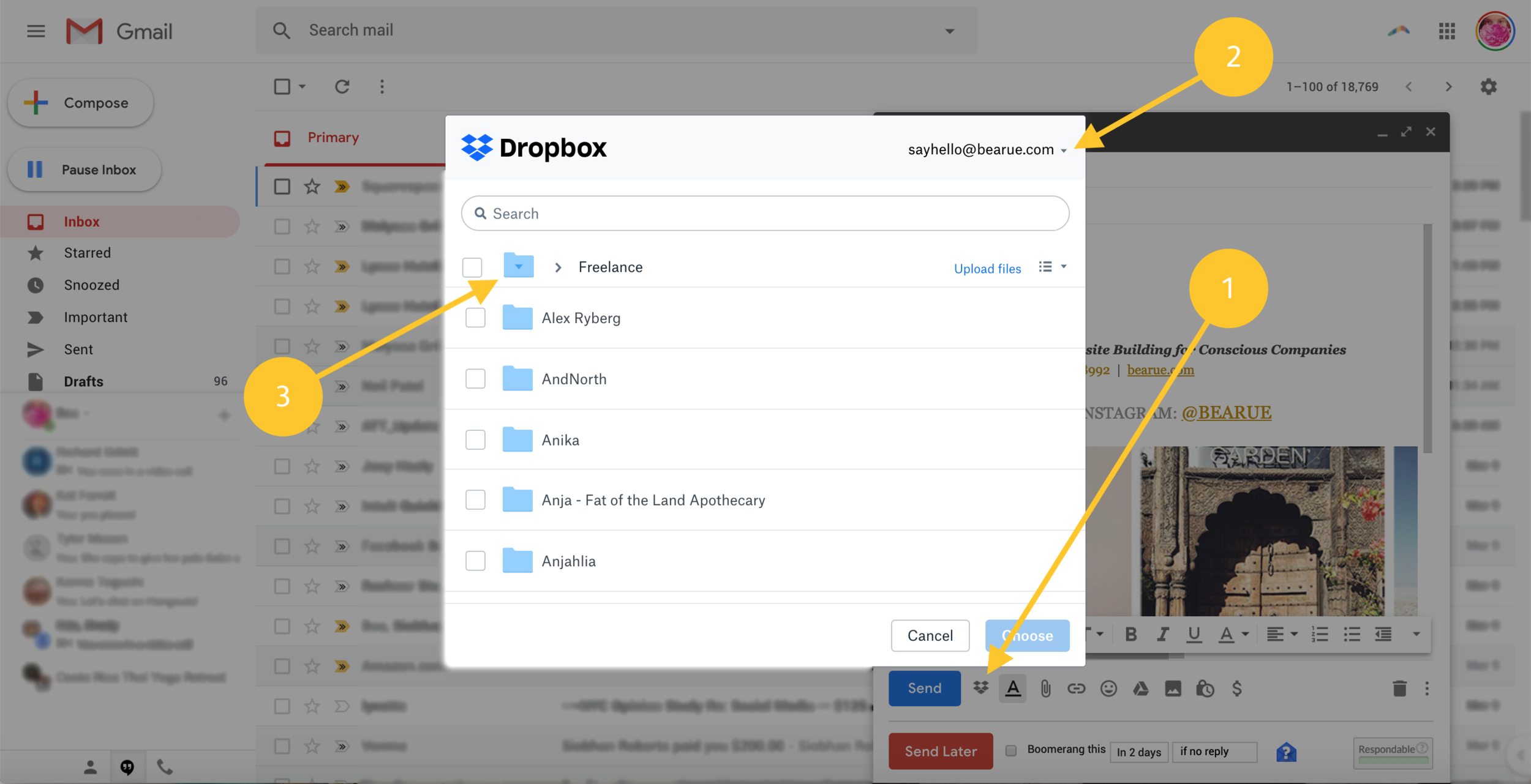Open the emoji picker icon

(1108, 689)
